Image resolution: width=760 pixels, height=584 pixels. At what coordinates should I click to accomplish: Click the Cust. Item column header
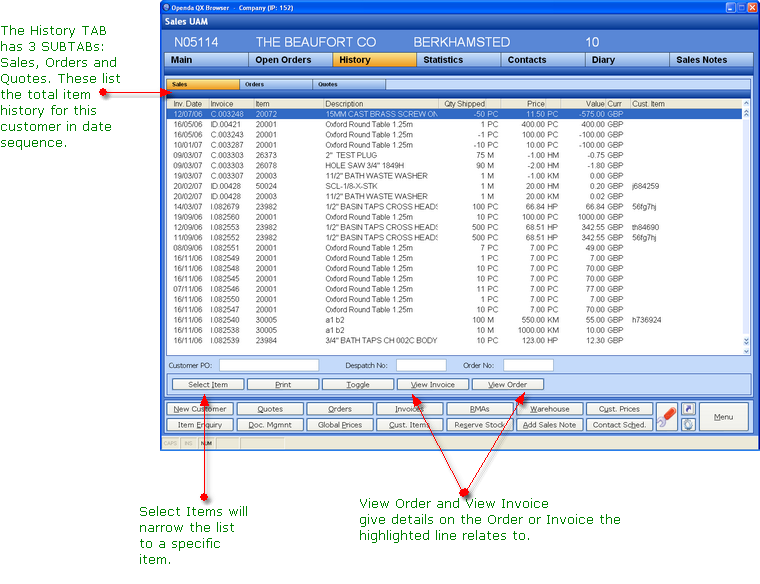(686, 104)
